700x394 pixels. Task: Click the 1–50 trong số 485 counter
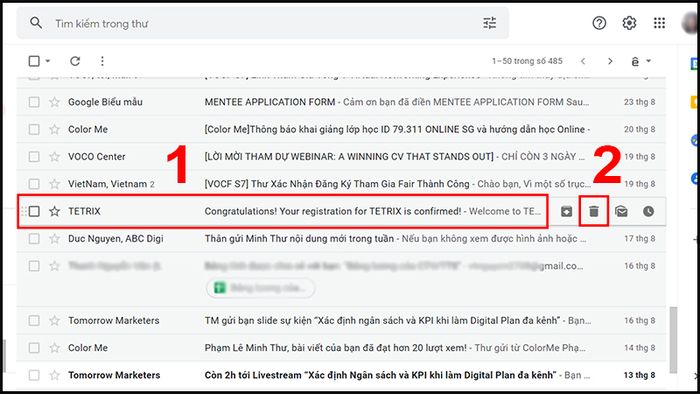tap(527, 61)
